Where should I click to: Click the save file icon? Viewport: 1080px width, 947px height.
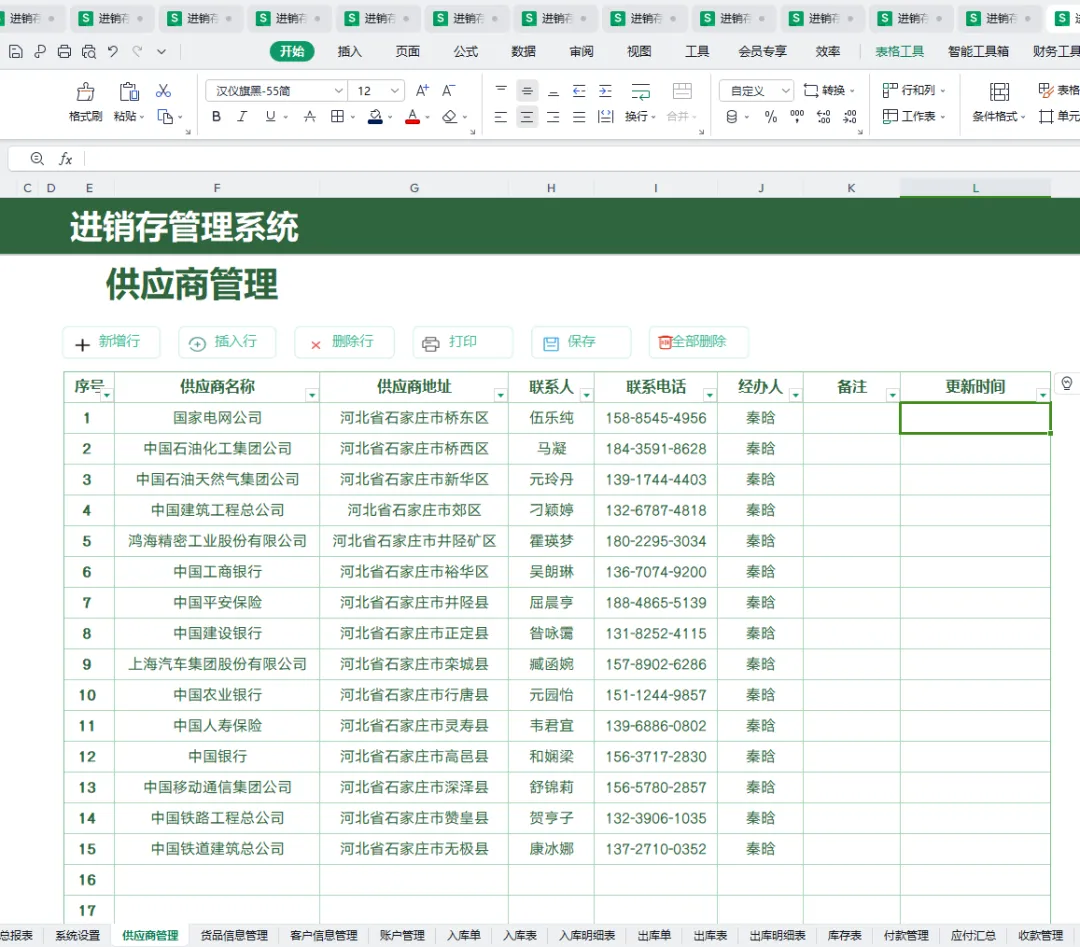pyautogui.click(x=16, y=51)
